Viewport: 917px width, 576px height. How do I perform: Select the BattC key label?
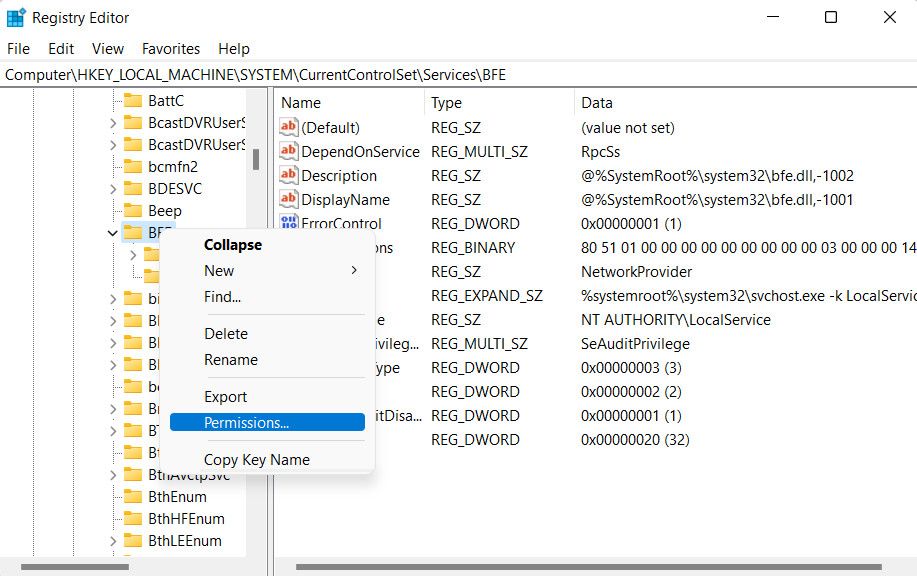(x=166, y=101)
